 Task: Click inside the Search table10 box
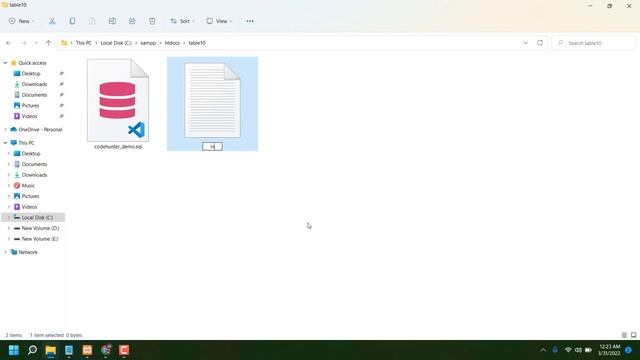pos(594,43)
